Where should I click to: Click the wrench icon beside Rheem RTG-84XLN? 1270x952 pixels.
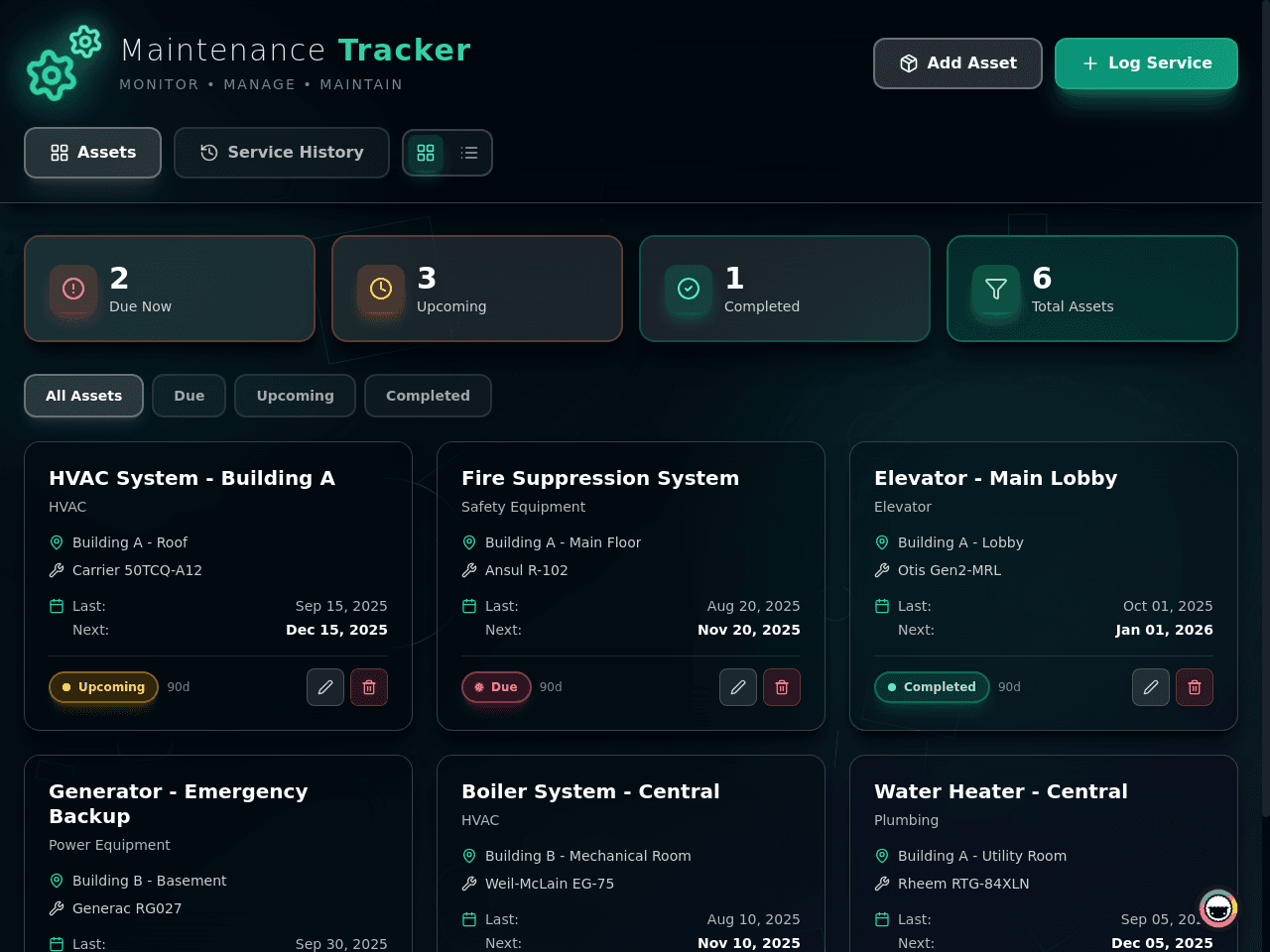coord(882,884)
